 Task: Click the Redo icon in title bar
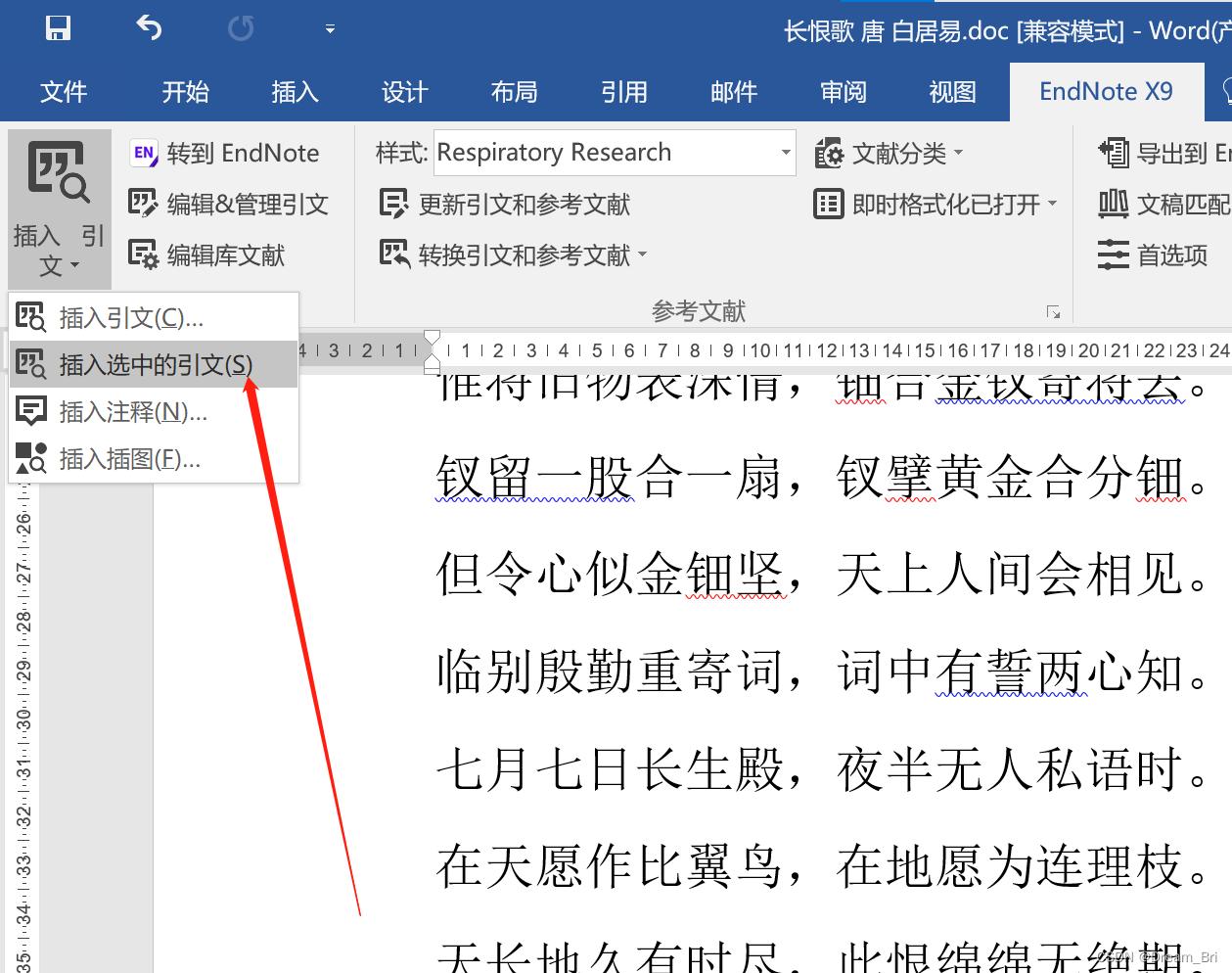(x=241, y=28)
